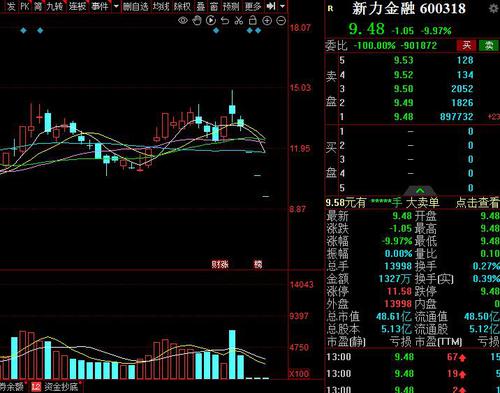Click the red 买 buy button
Screen dimensions: 500x393
click(x=467, y=45)
